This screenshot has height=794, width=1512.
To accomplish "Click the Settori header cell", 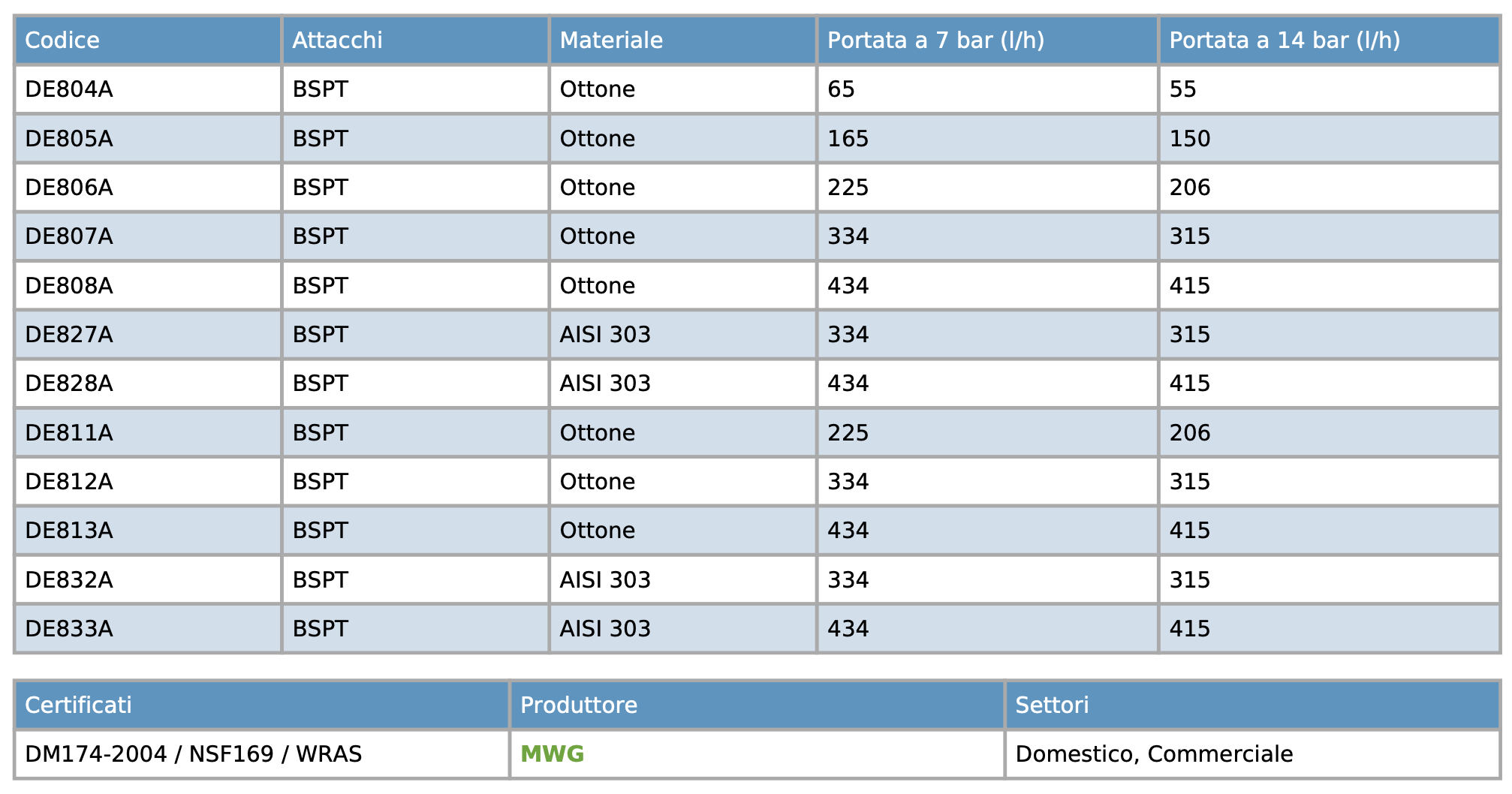I will pos(1052,705).
